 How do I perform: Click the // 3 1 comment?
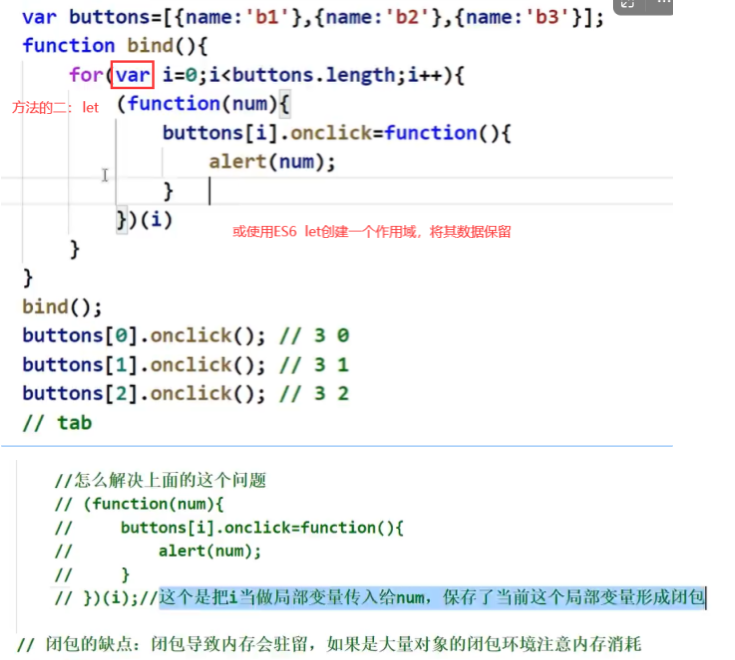[314, 365]
